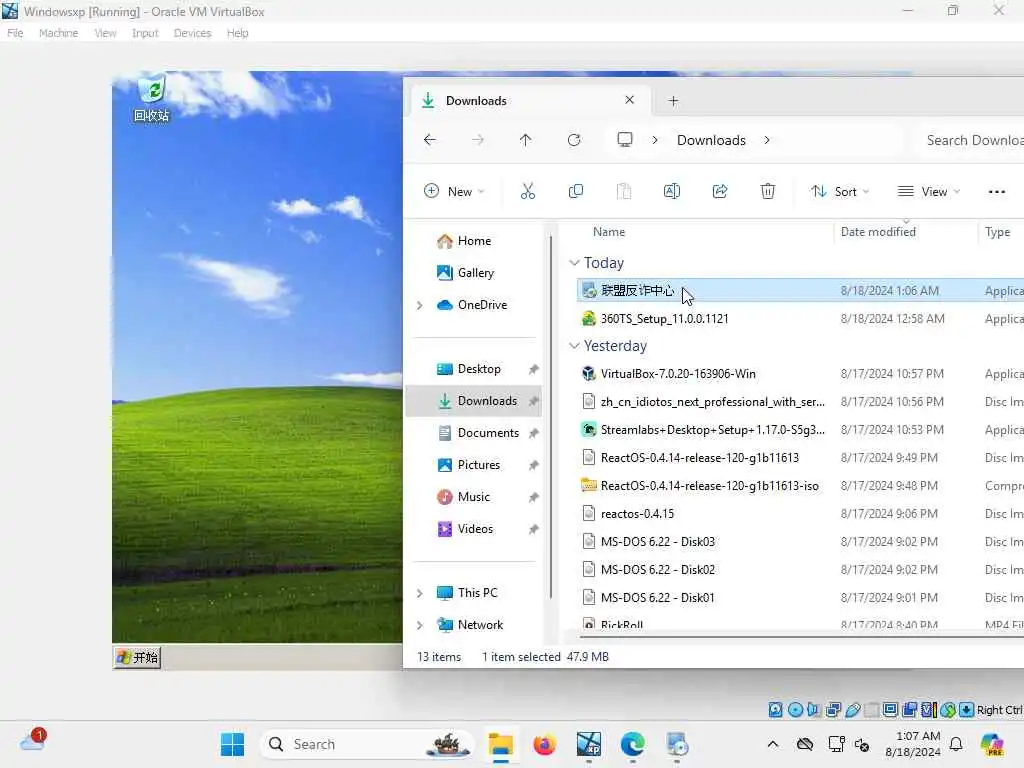Click the VirtualBox XP taskbar icon

[588, 744]
